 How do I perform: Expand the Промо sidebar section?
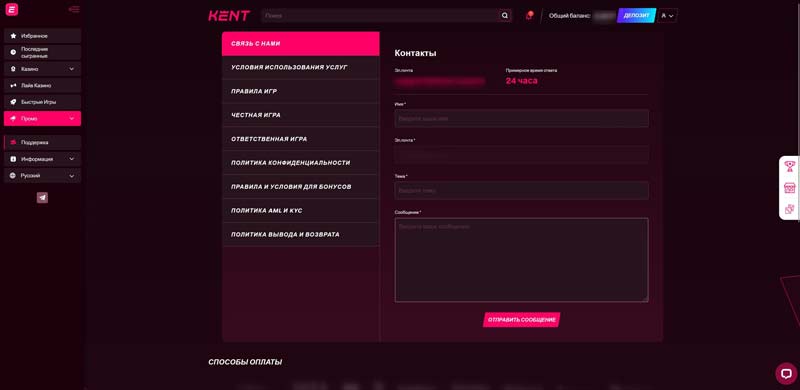coord(42,118)
